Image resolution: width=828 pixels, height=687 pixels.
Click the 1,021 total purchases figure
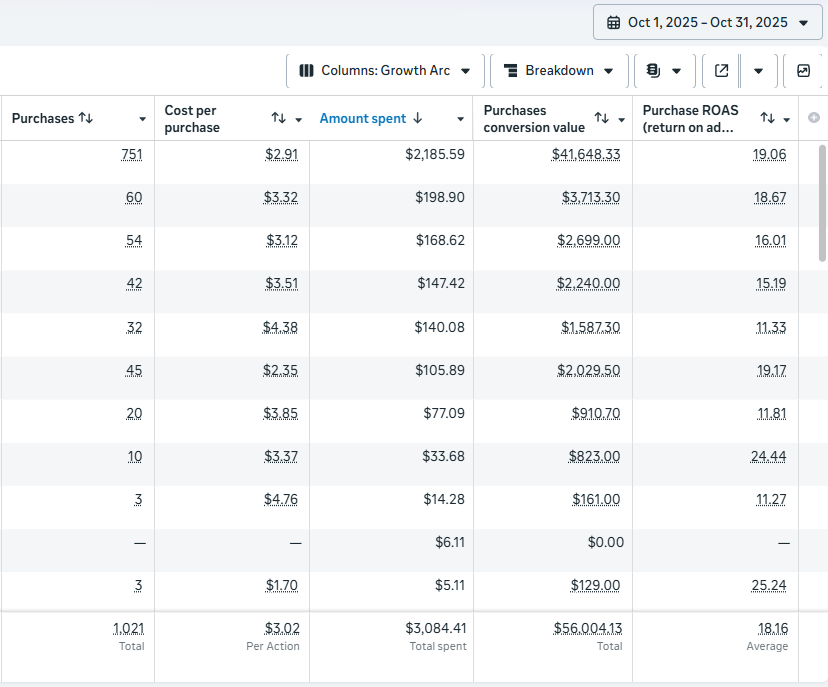128,628
